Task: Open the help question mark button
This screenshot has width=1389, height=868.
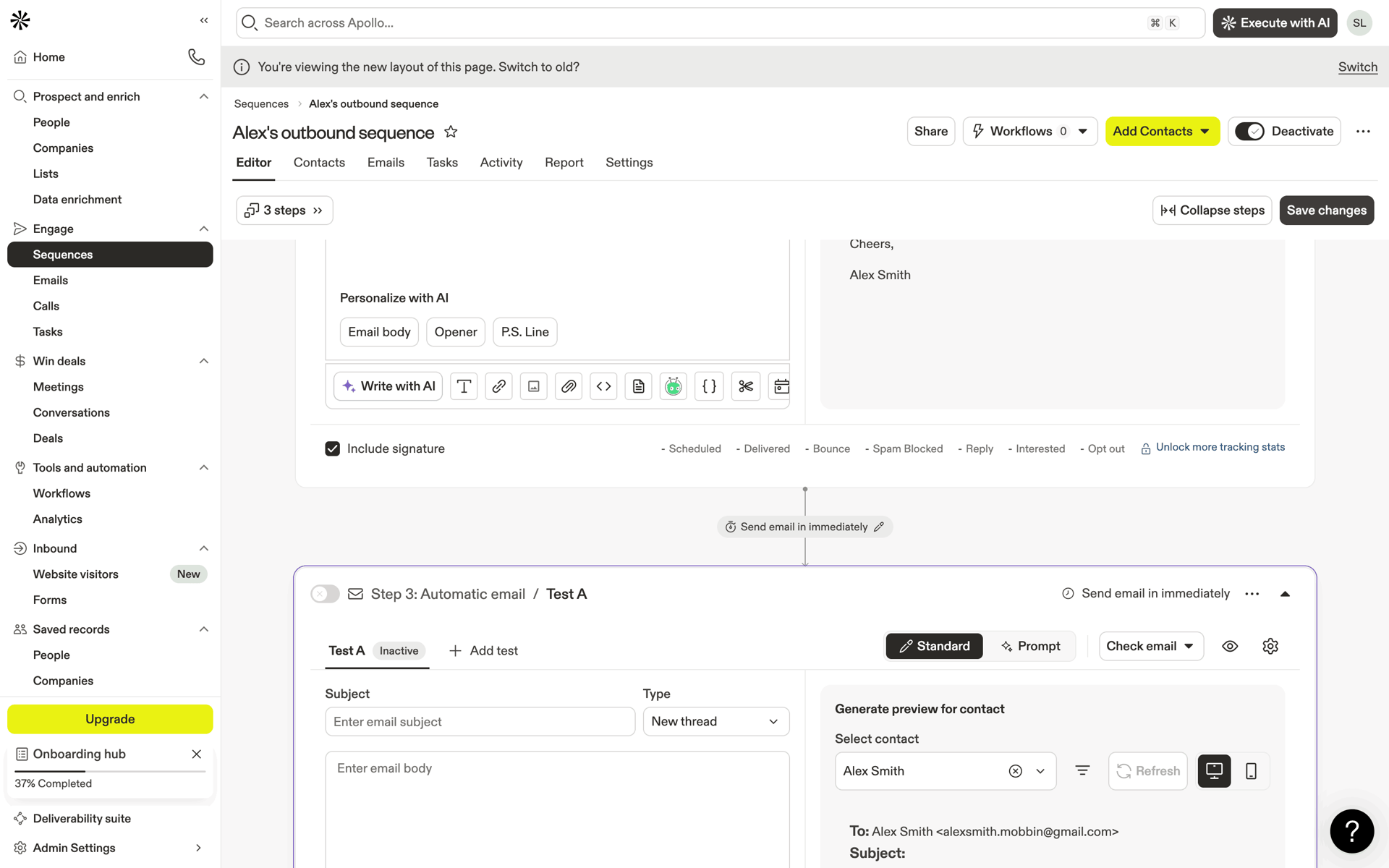Action: pos(1351,831)
